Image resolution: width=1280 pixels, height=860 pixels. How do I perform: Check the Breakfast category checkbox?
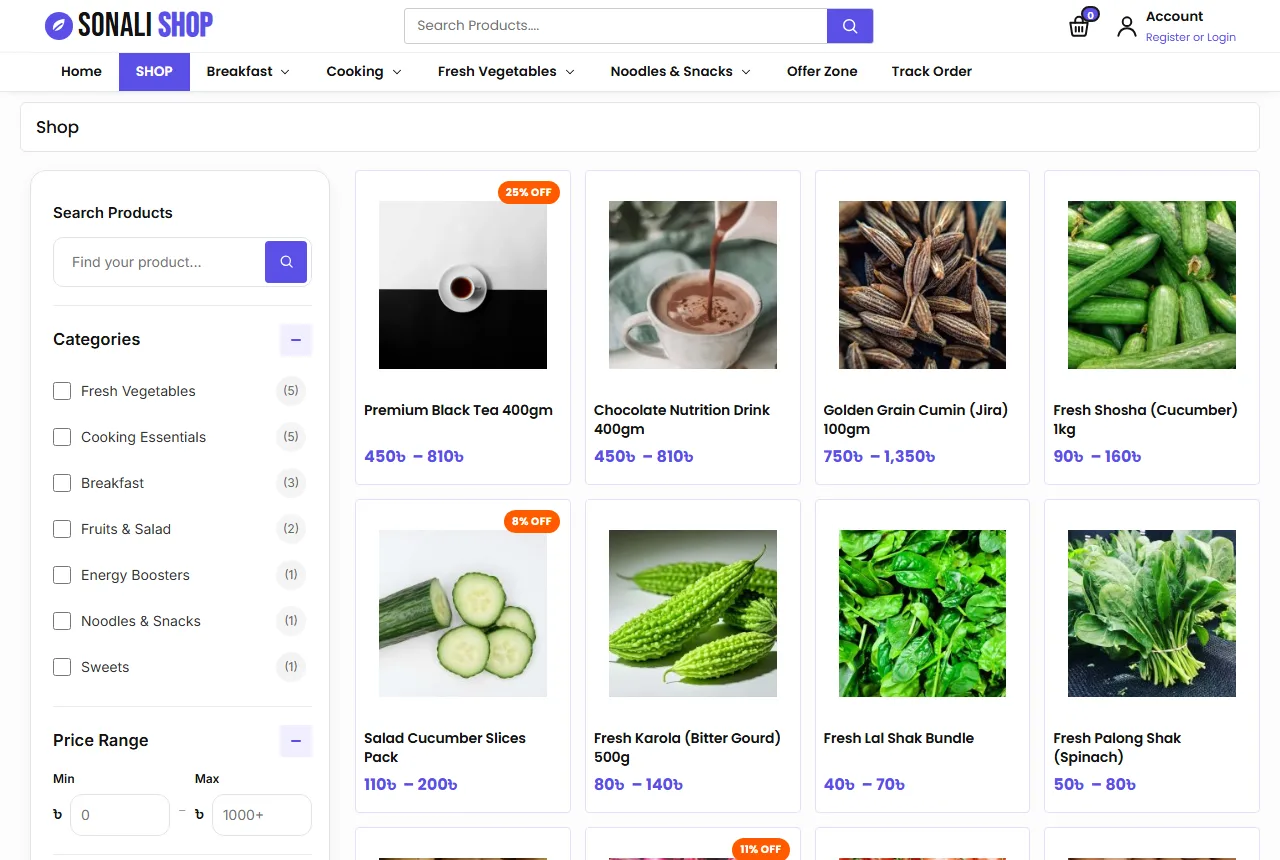click(62, 483)
